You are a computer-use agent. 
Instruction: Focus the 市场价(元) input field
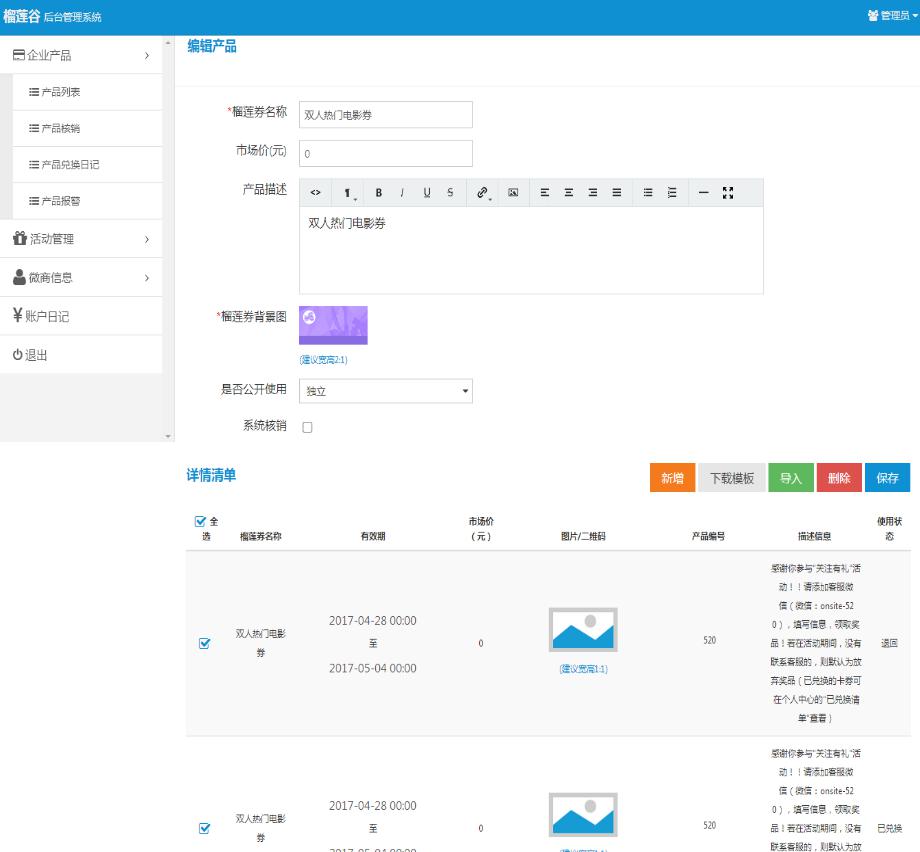coord(385,153)
